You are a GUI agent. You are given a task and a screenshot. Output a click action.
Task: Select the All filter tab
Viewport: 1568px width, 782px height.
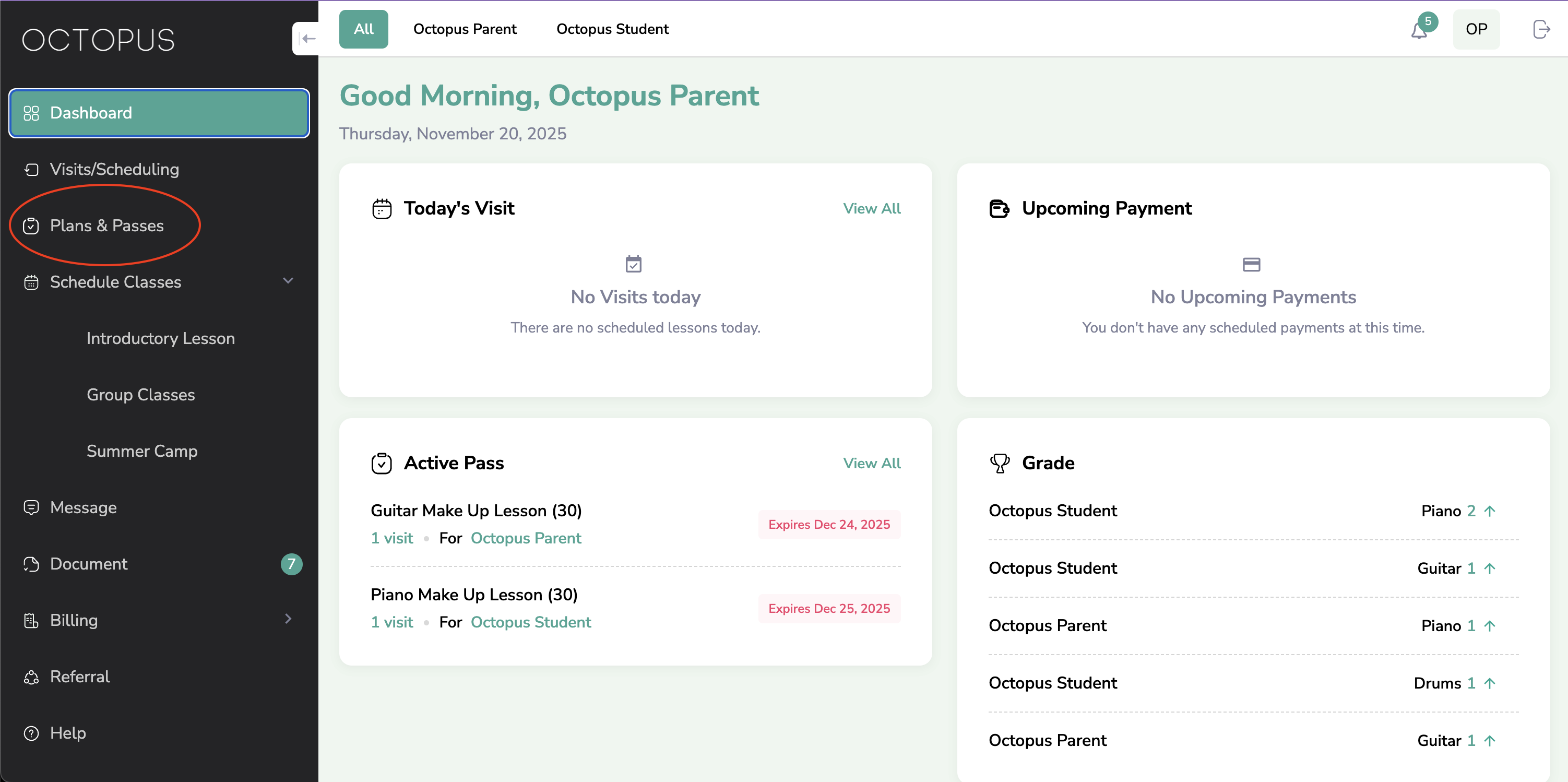click(363, 29)
